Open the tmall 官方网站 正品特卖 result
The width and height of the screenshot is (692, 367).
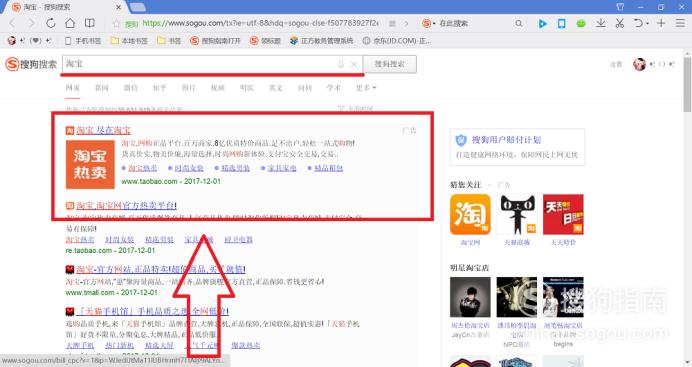point(161,269)
